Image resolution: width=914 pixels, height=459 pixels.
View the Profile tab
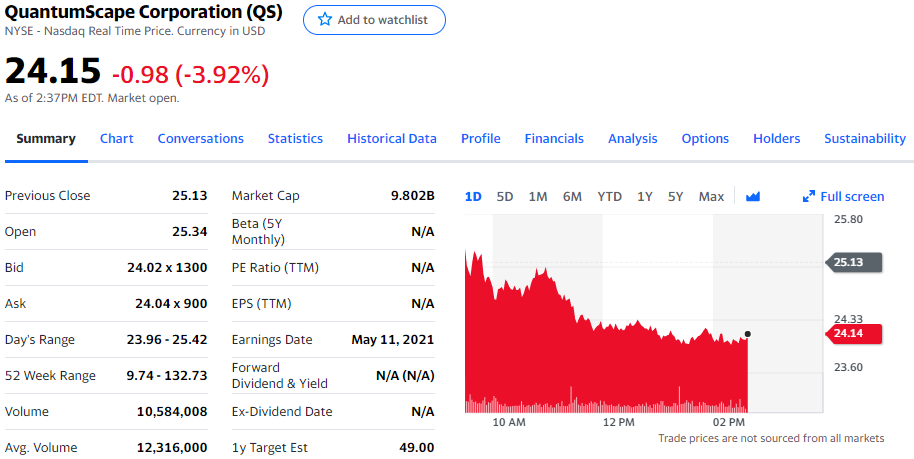[x=481, y=139]
